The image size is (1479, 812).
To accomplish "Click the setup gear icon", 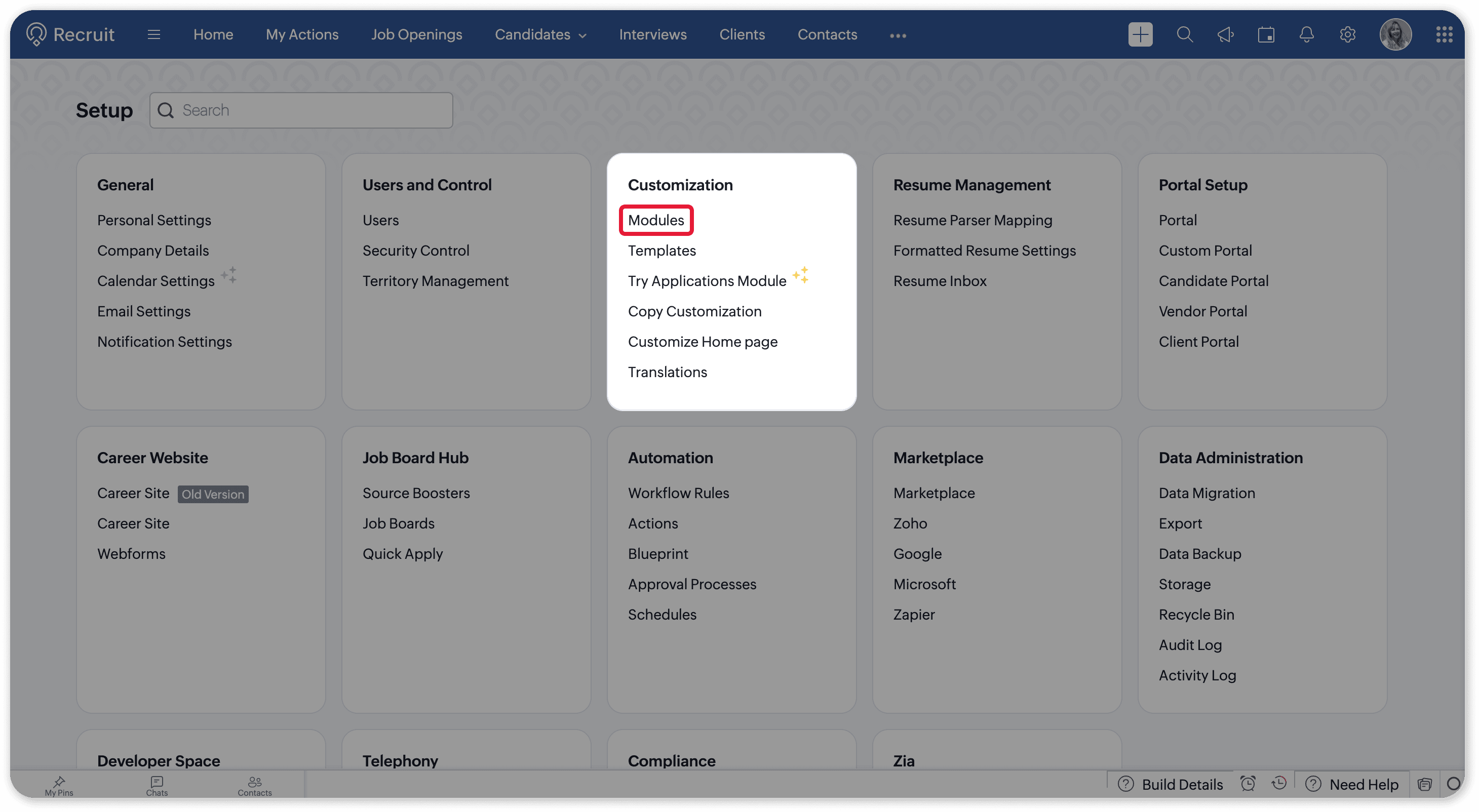I will pyautogui.click(x=1347, y=34).
